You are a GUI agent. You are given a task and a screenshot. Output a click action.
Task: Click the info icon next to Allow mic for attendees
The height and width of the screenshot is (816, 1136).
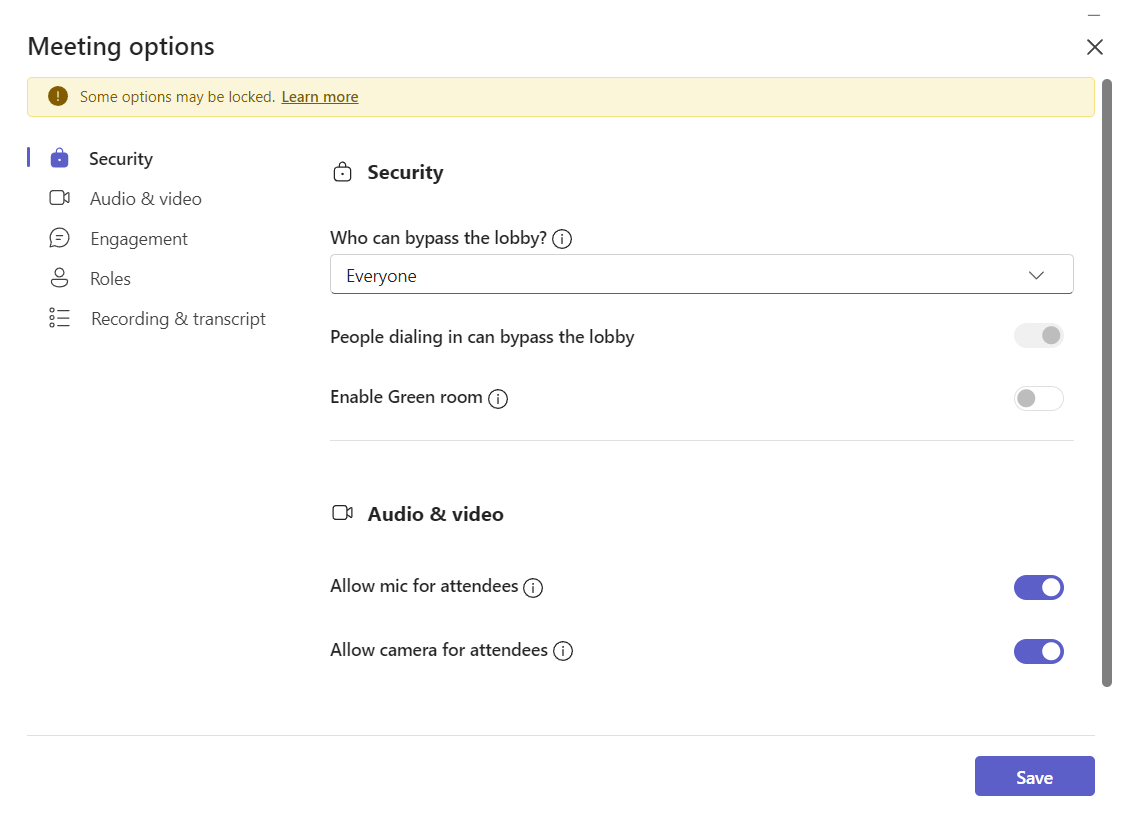[x=534, y=588]
